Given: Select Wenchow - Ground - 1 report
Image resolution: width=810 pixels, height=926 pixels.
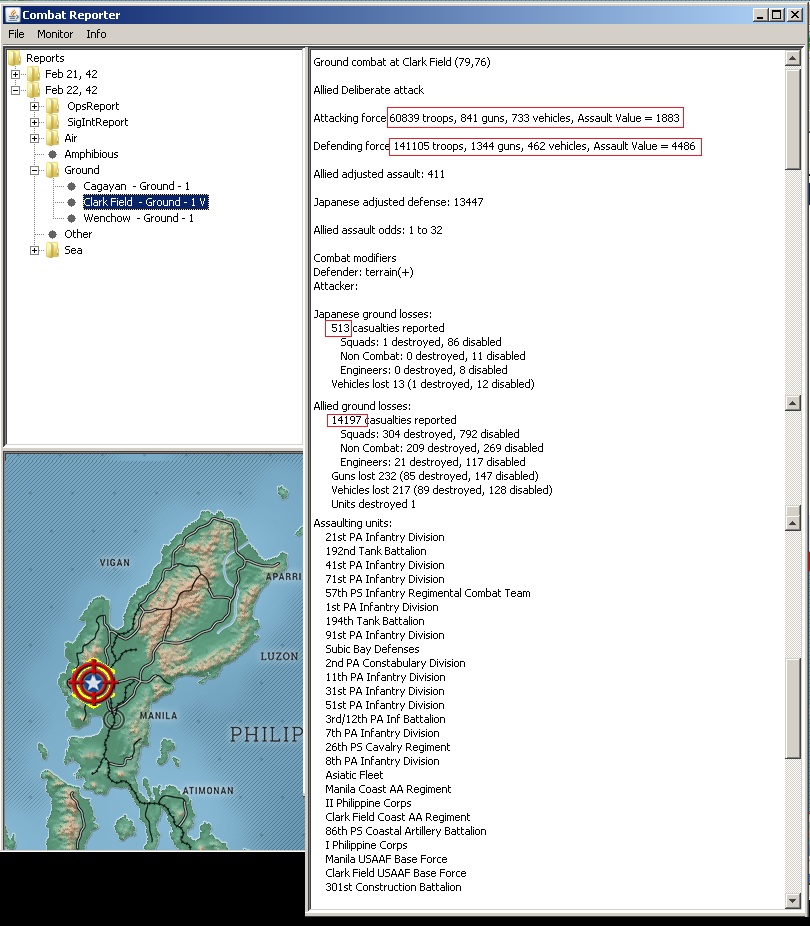Looking at the screenshot, I should 139,218.
